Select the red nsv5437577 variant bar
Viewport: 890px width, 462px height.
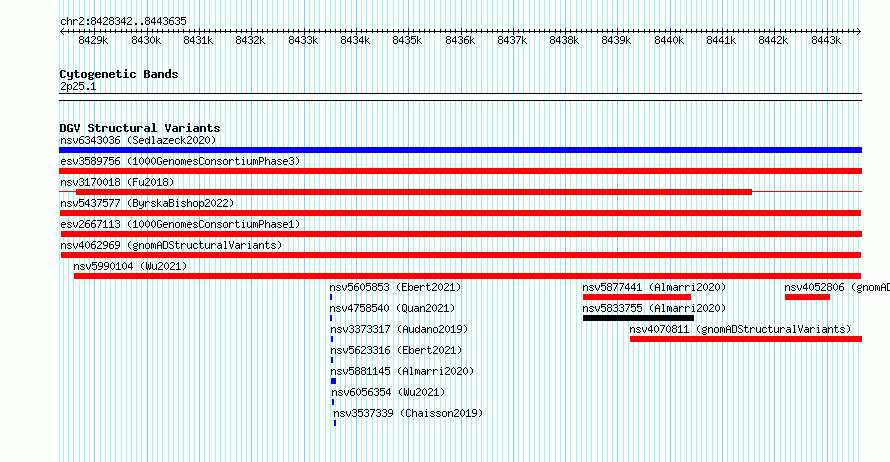460,213
